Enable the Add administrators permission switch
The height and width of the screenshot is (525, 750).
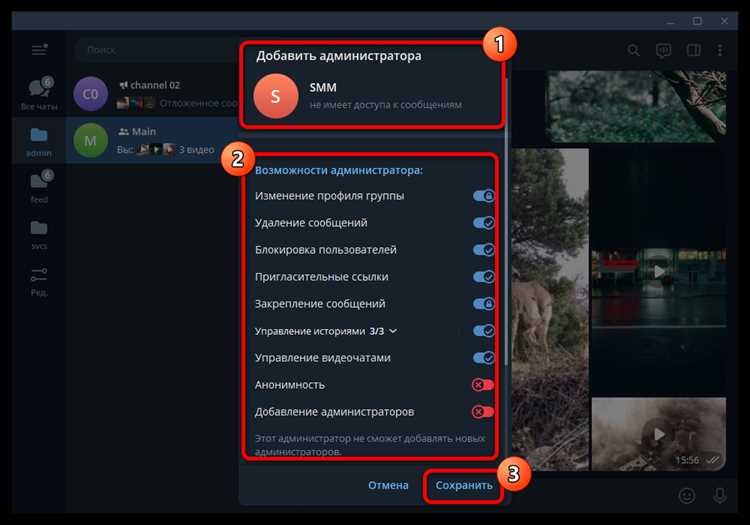(x=483, y=412)
